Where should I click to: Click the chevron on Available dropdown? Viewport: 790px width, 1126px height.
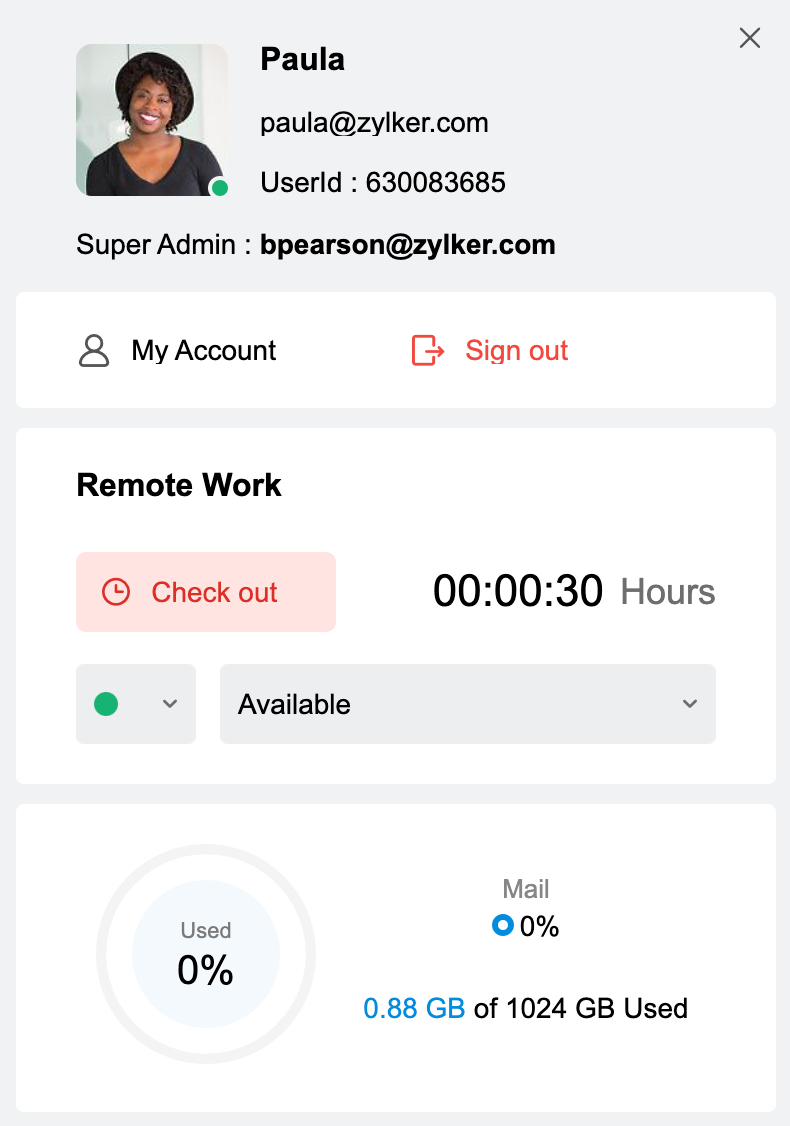(x=690, y=704)
